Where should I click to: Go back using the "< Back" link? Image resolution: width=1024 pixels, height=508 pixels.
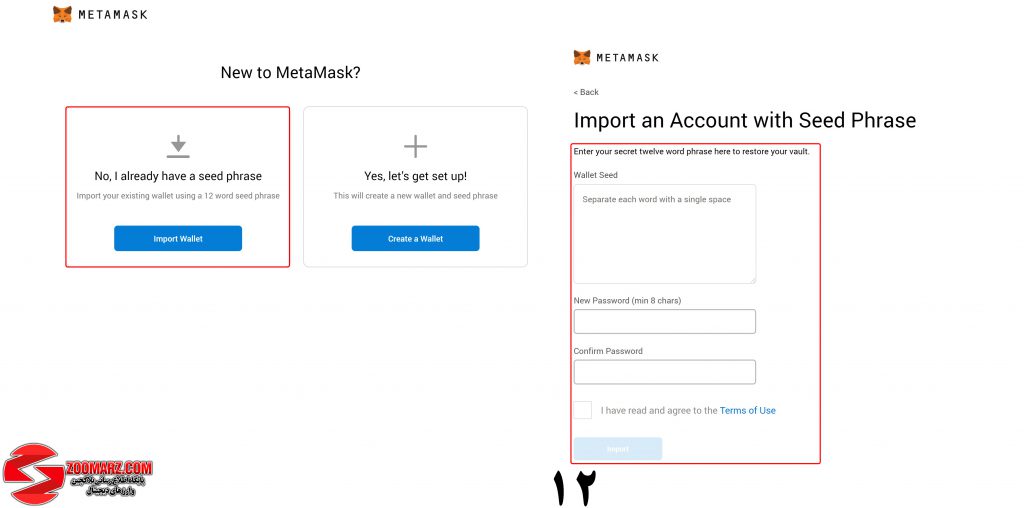[x=586, y=92]
